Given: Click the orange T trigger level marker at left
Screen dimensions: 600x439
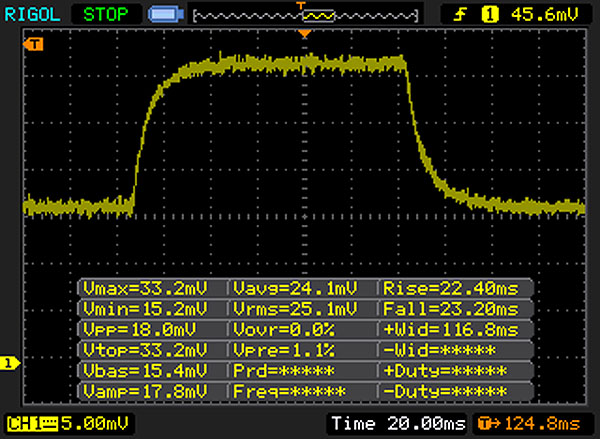Looking at the screenshot, I should point(36,45).
